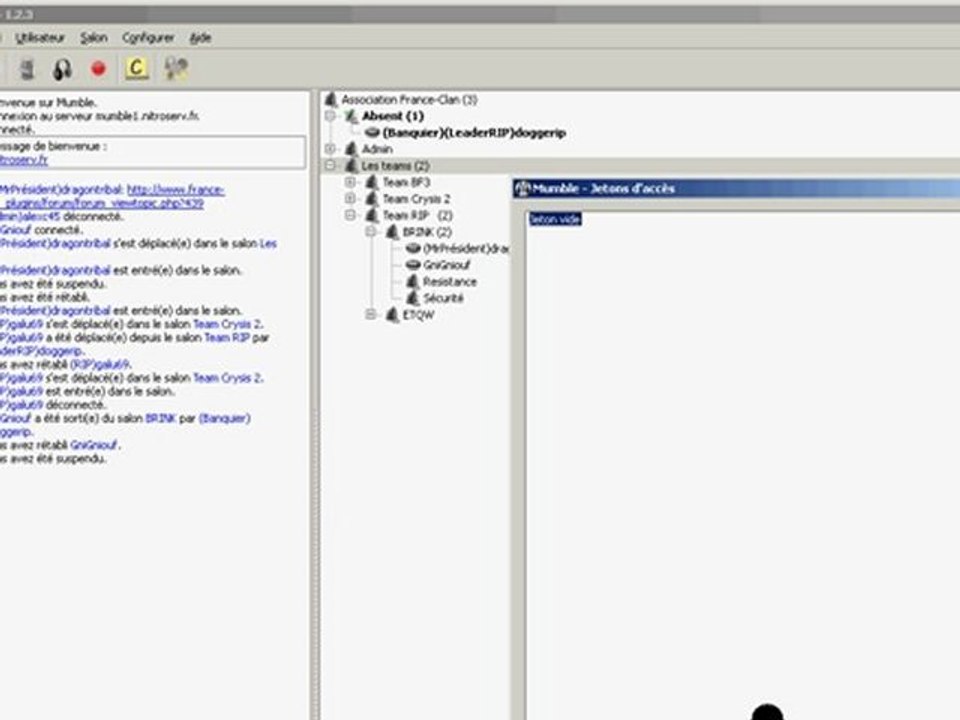
Task: Open the Configurer menu
Action: (148, 38)
